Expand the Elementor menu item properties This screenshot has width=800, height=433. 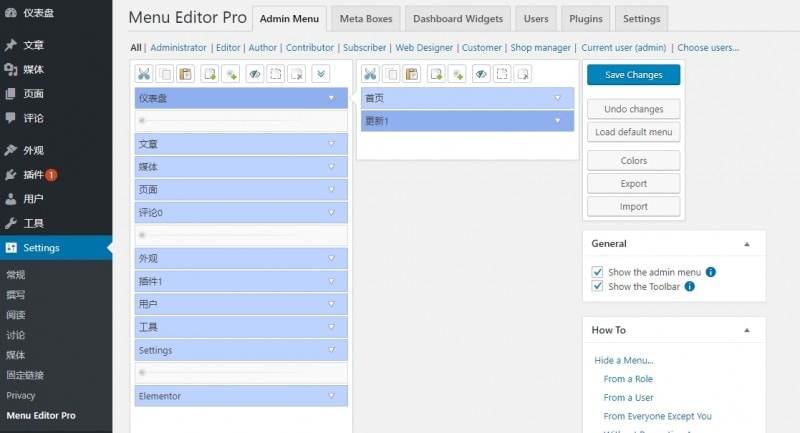point(332,396)
